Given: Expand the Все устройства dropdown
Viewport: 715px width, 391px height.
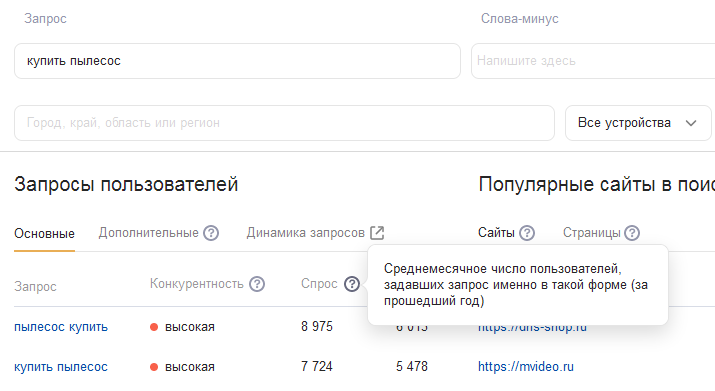Looking at the screenshot, I should 638,123.
